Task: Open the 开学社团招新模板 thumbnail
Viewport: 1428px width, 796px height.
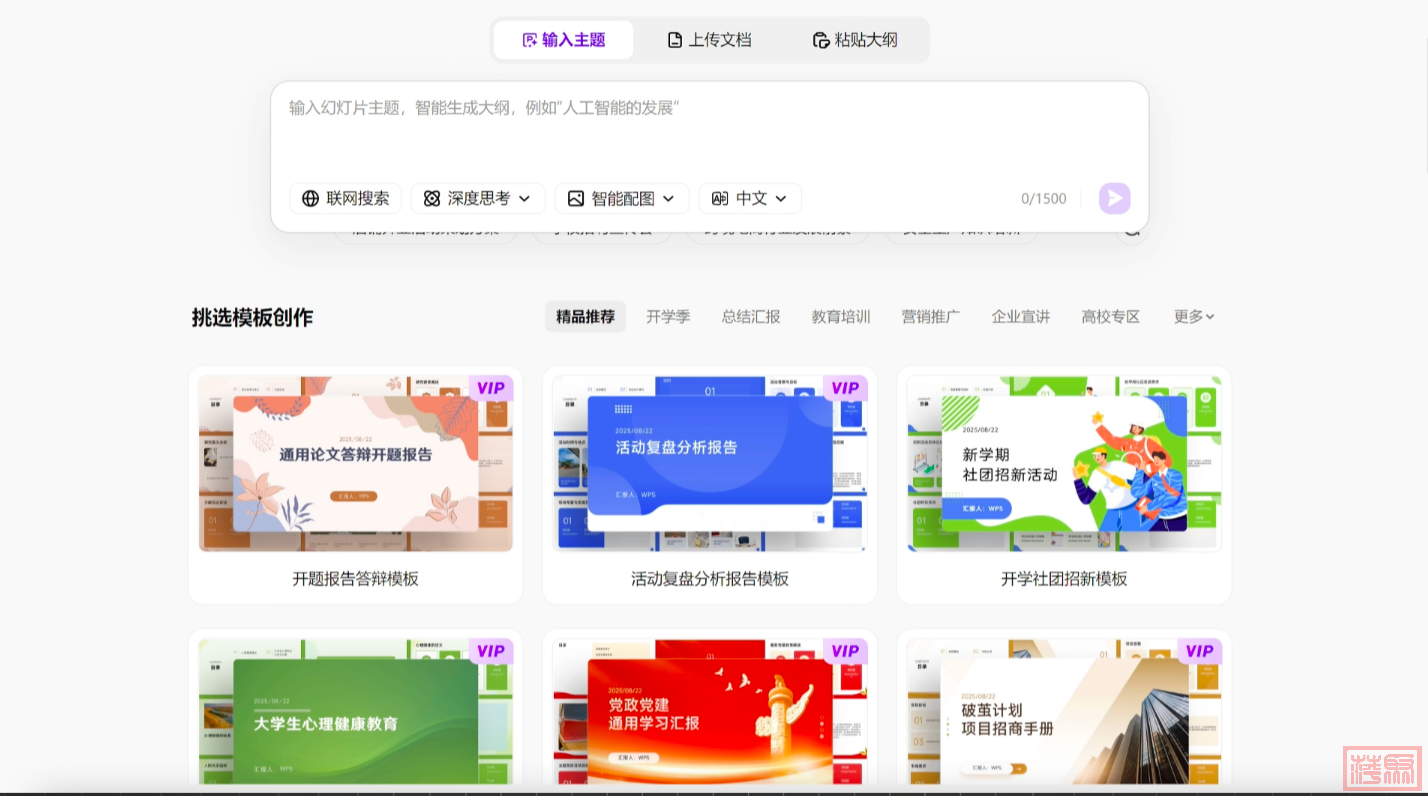Action: 1063,464
